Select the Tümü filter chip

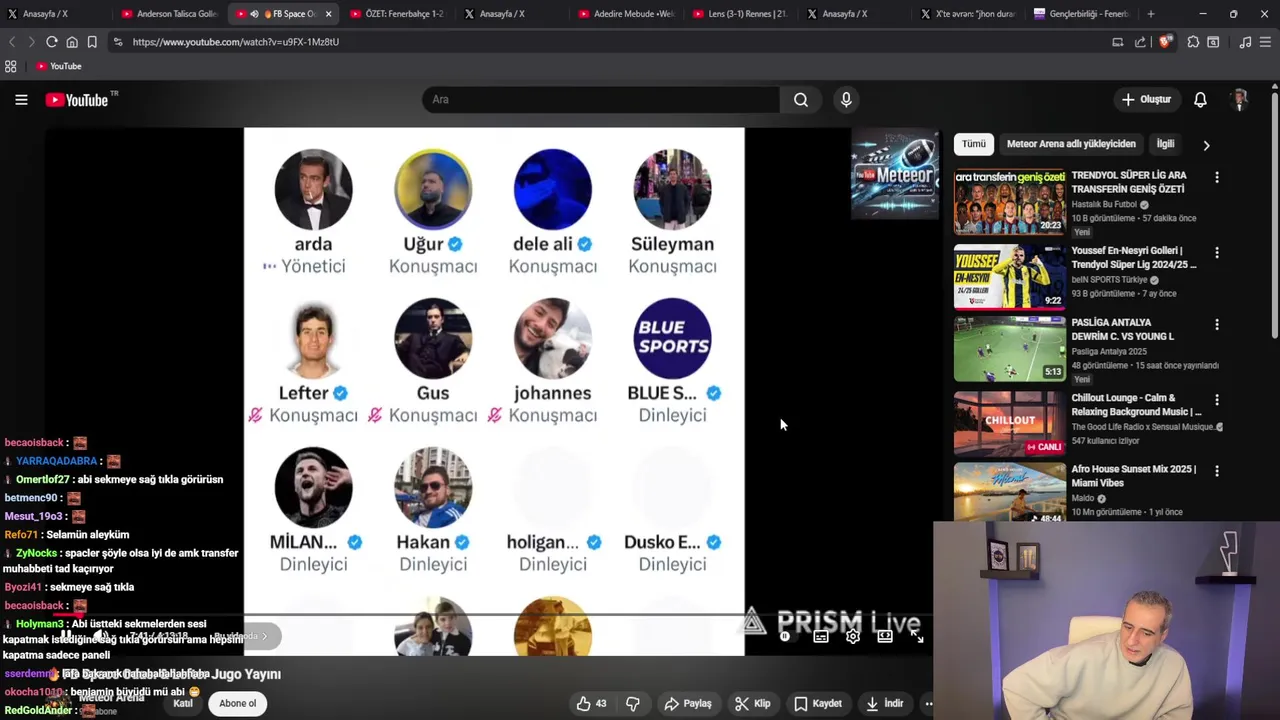point(974,144)
